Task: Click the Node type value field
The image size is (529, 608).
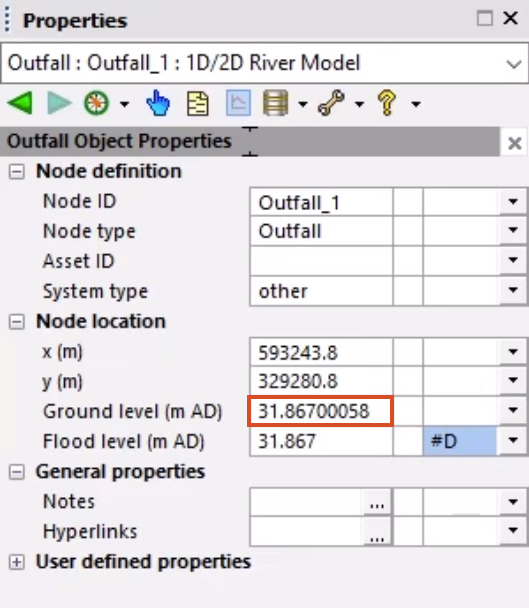Action: click(x=322, y=231)
